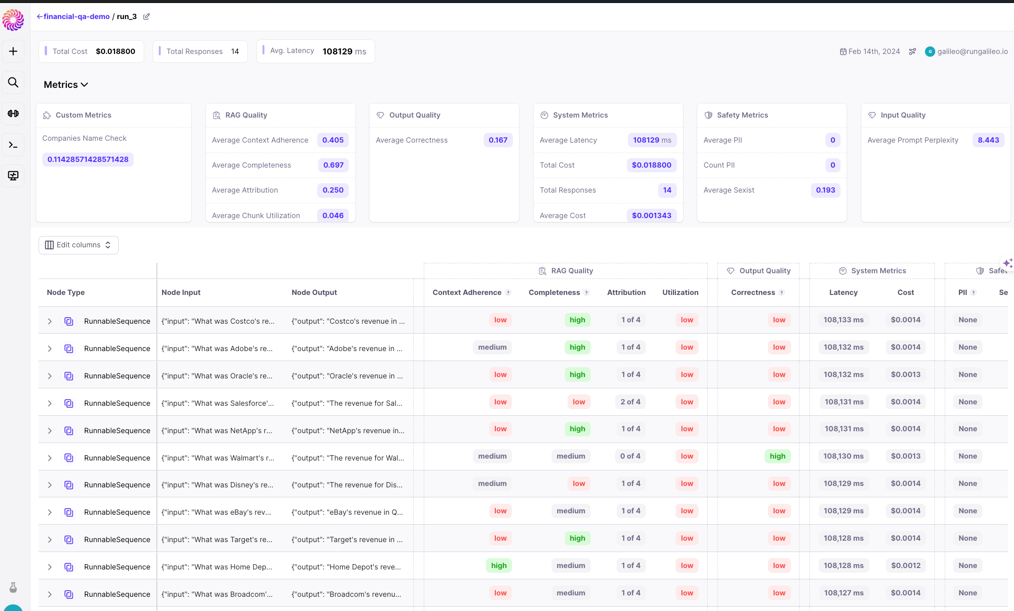Click the dumbbell icon in the sidebar
The image size is (1014, 611).
coord(13,114)
